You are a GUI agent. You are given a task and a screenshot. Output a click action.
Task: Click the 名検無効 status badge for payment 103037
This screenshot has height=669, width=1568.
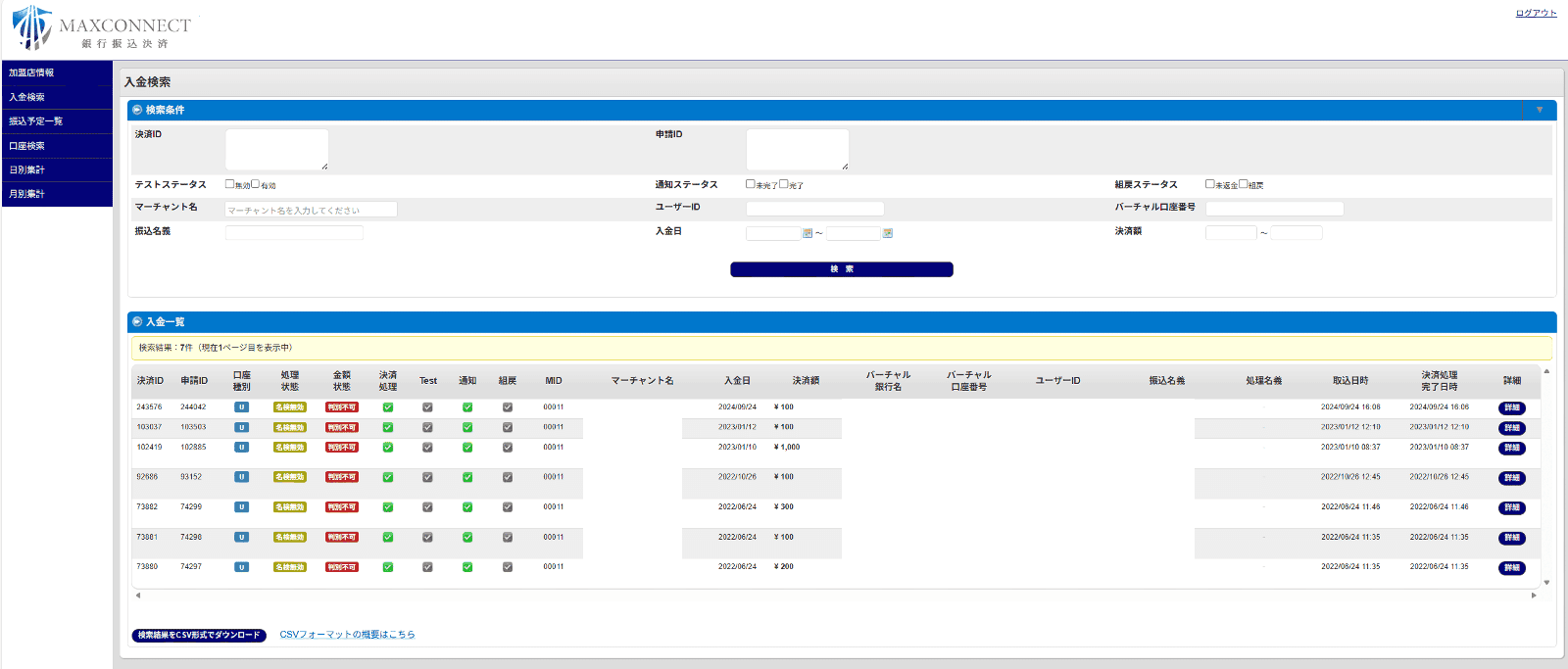[289, 428]
